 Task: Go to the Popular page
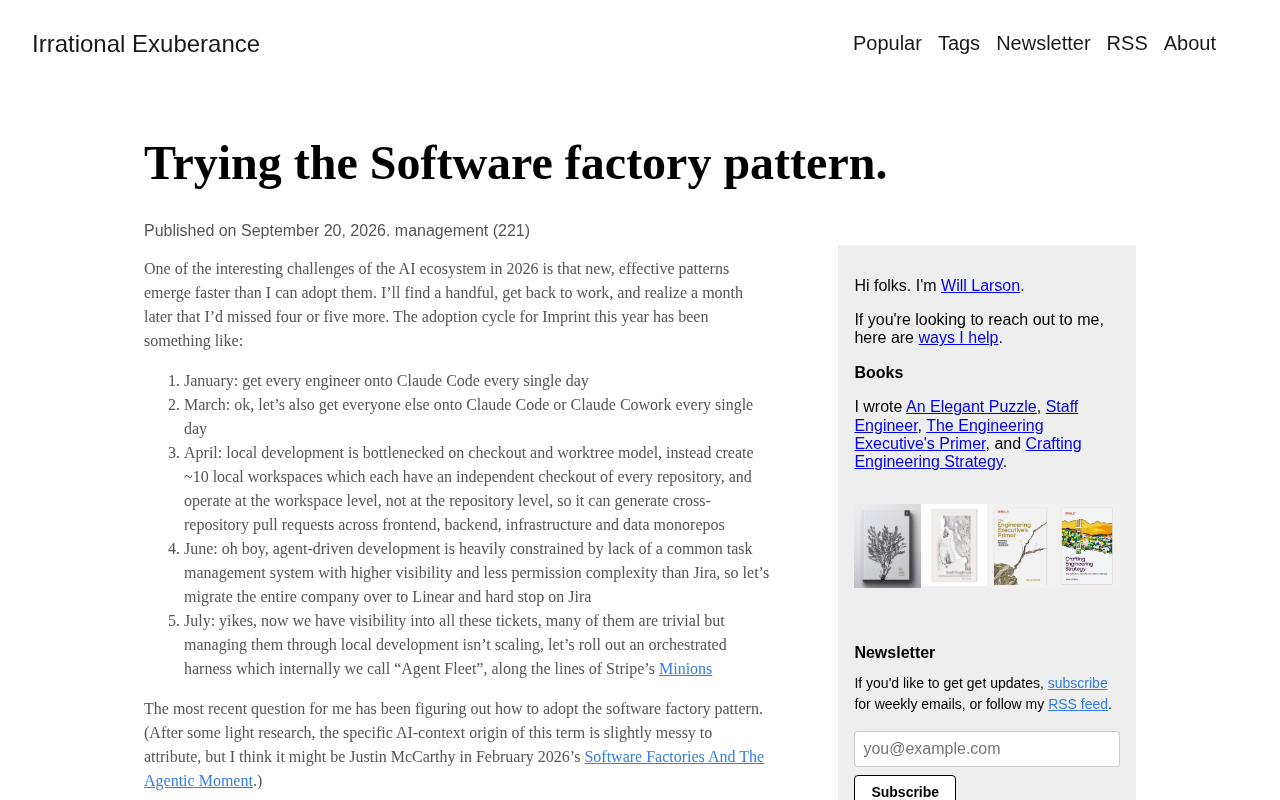(887, 43)
